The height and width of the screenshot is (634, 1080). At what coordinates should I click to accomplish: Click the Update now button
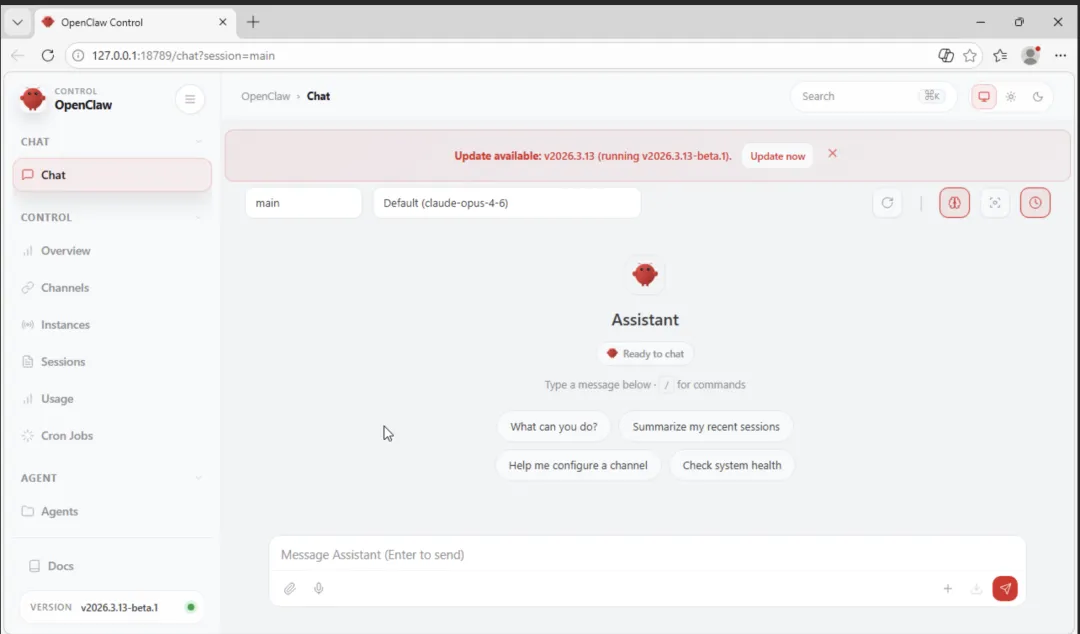(x=778, y=156)
